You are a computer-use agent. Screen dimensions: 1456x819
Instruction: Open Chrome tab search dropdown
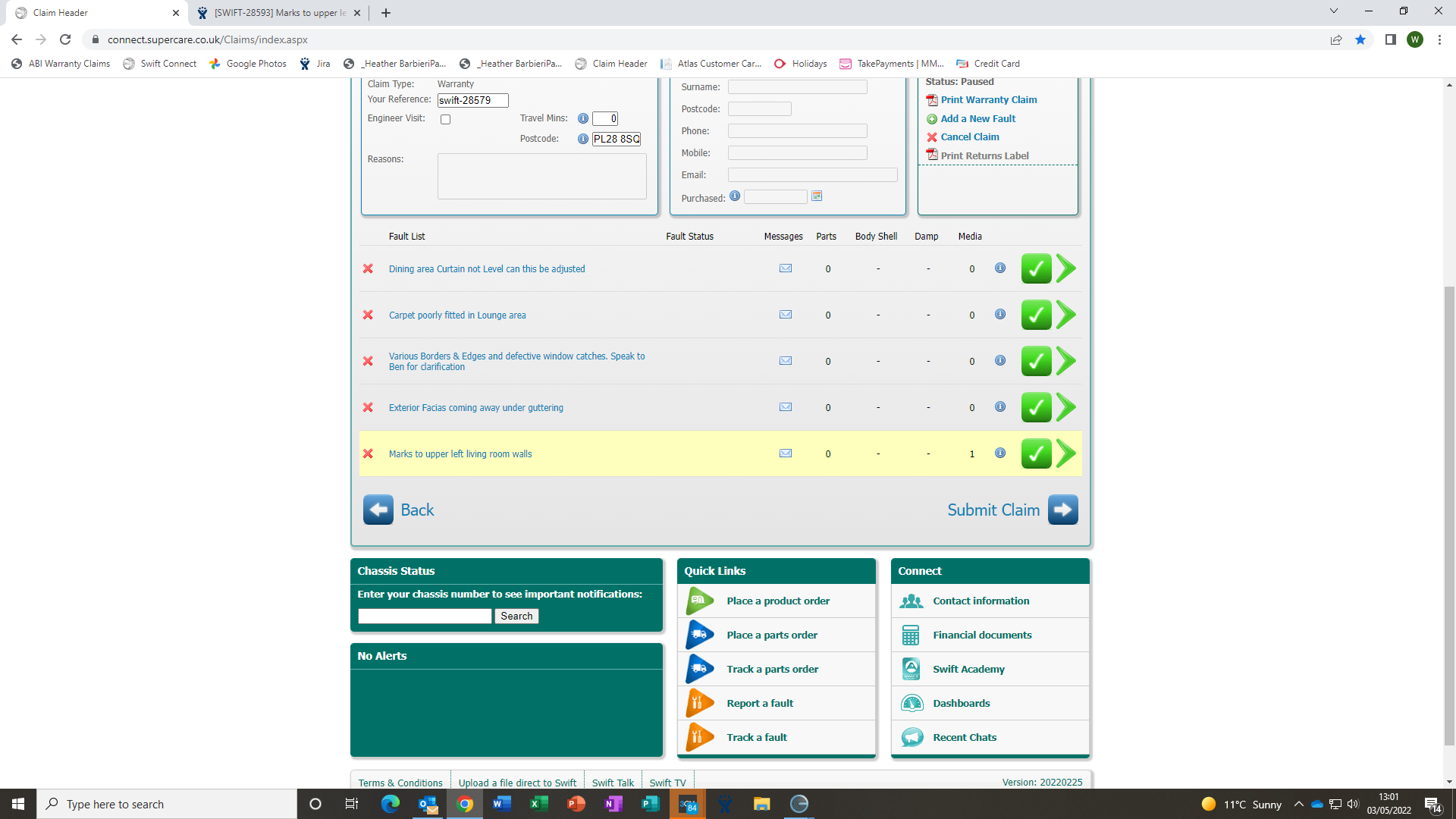tap(1333, 11)
